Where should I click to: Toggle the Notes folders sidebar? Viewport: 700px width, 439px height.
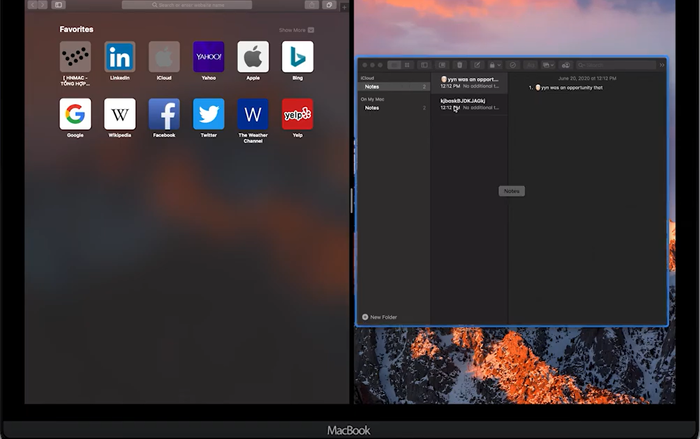[424, 65]
